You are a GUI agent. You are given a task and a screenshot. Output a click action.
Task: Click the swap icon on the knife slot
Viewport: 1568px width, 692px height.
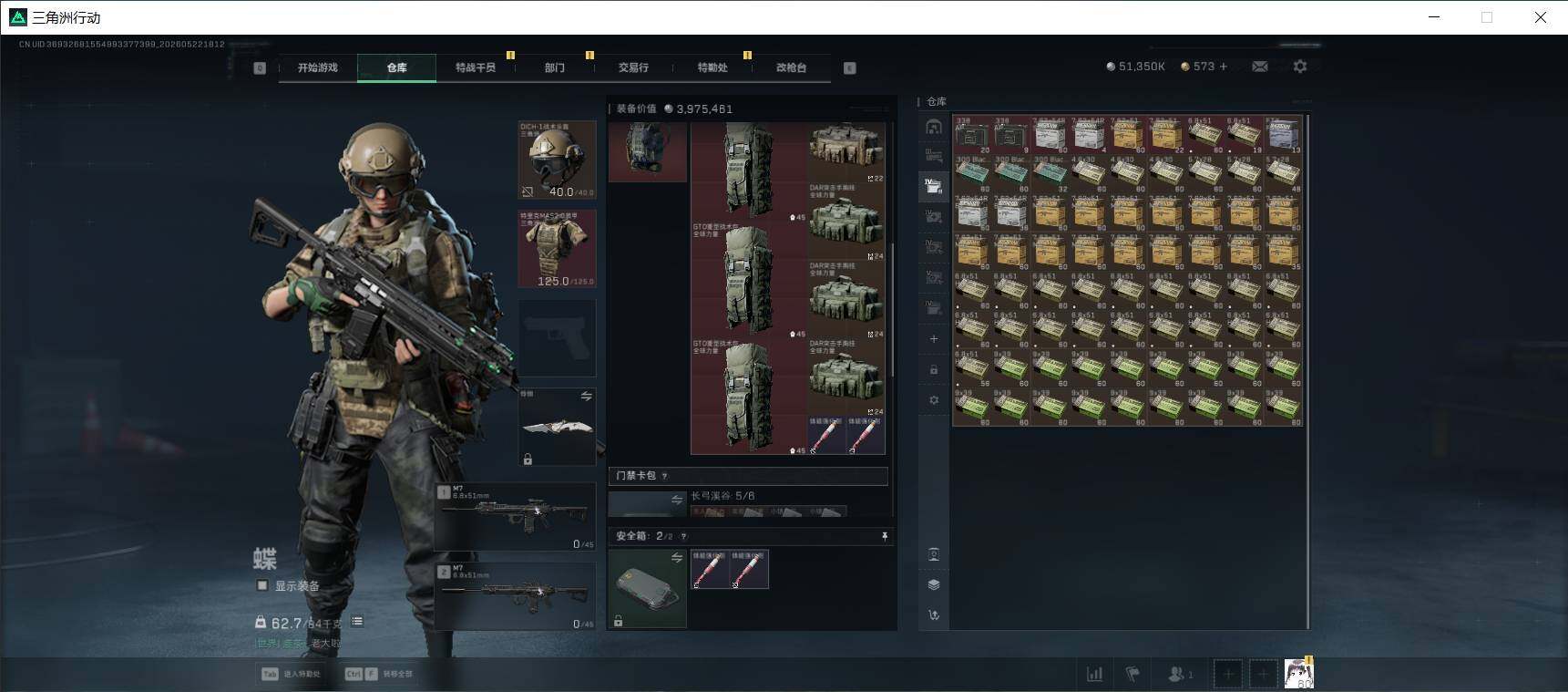click(586, 397)
